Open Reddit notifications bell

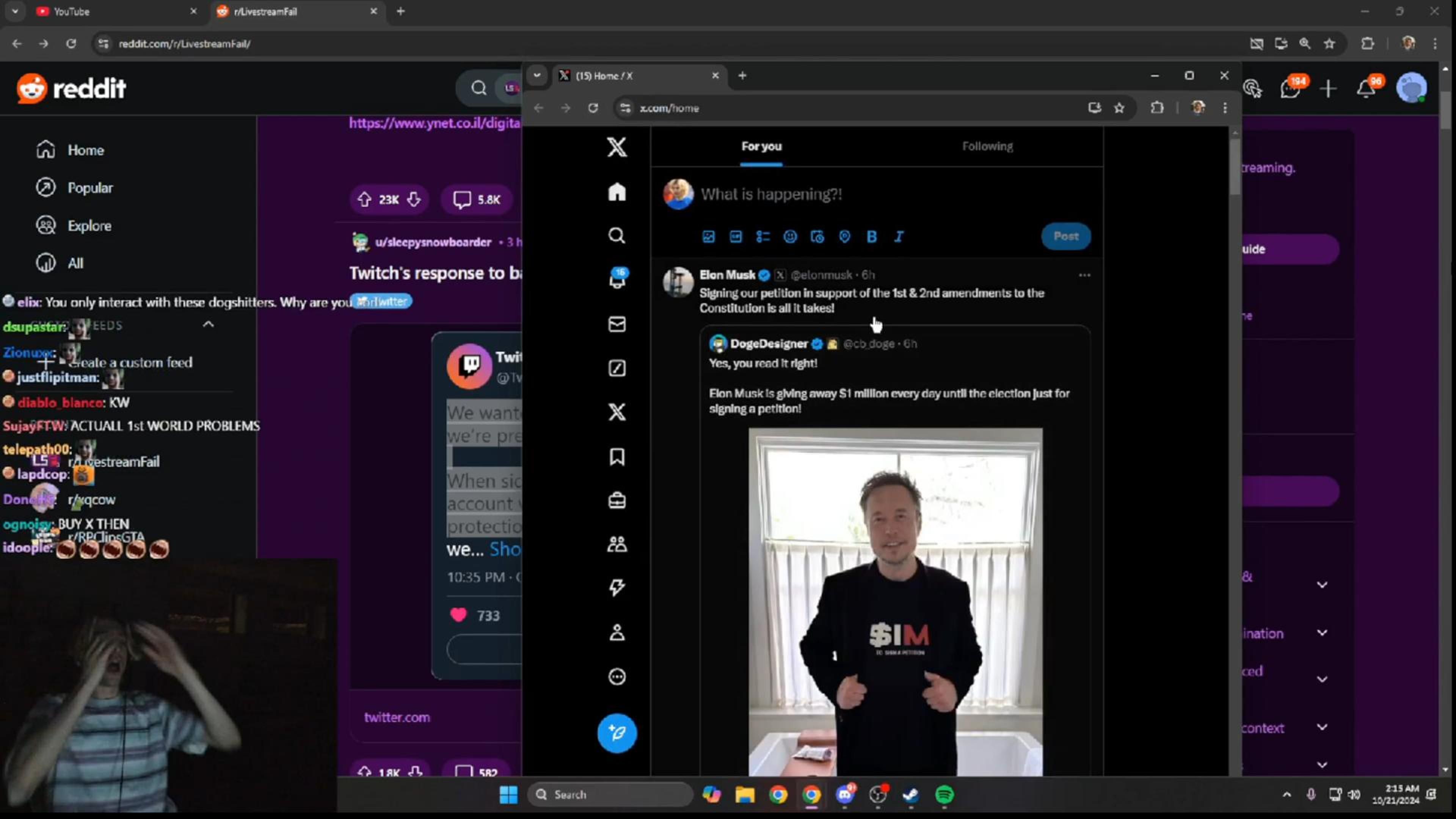pyautogui.click(x=1367, y=88)
